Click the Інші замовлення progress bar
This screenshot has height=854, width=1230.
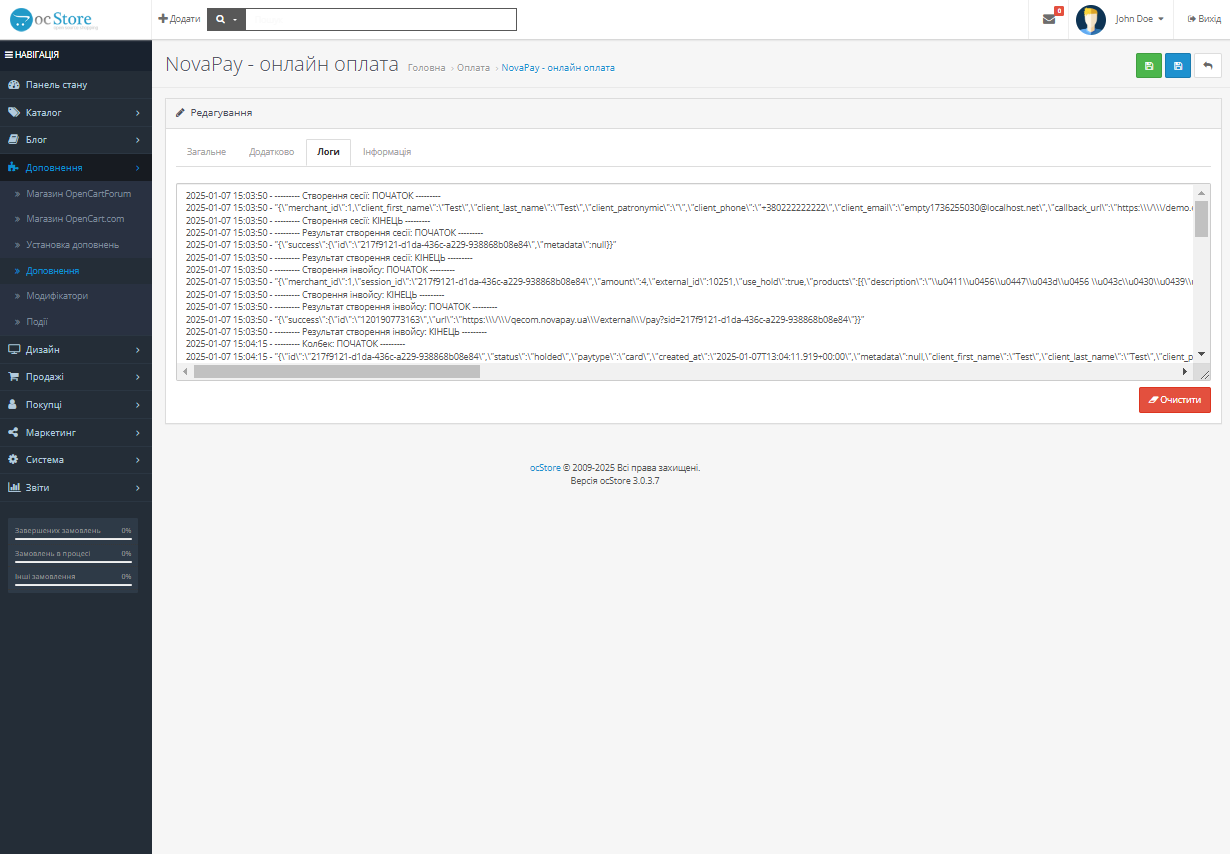point(73,585)
